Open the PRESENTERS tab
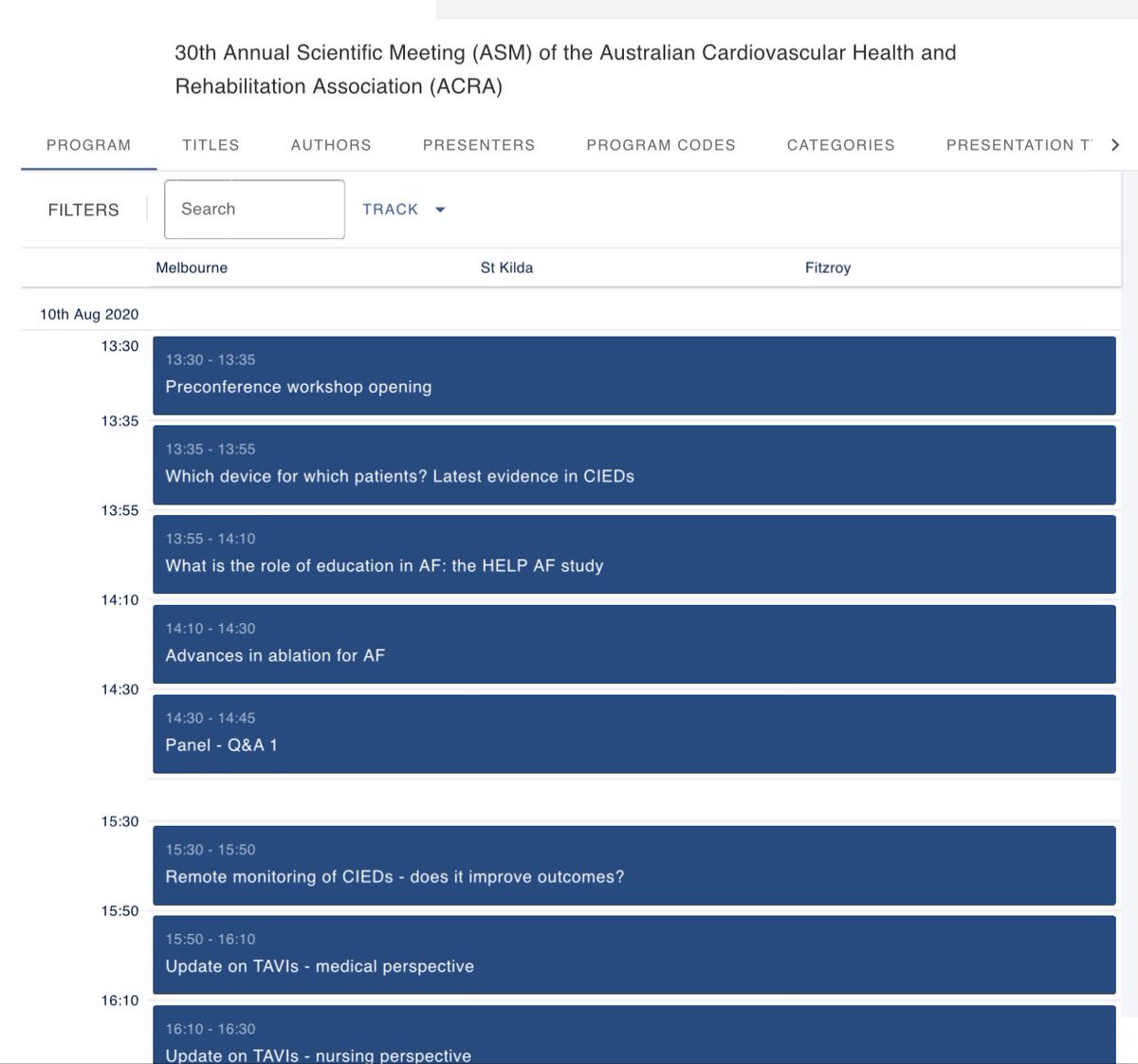The width and height of the screenshot is (1138, 1064). [479, 144]
